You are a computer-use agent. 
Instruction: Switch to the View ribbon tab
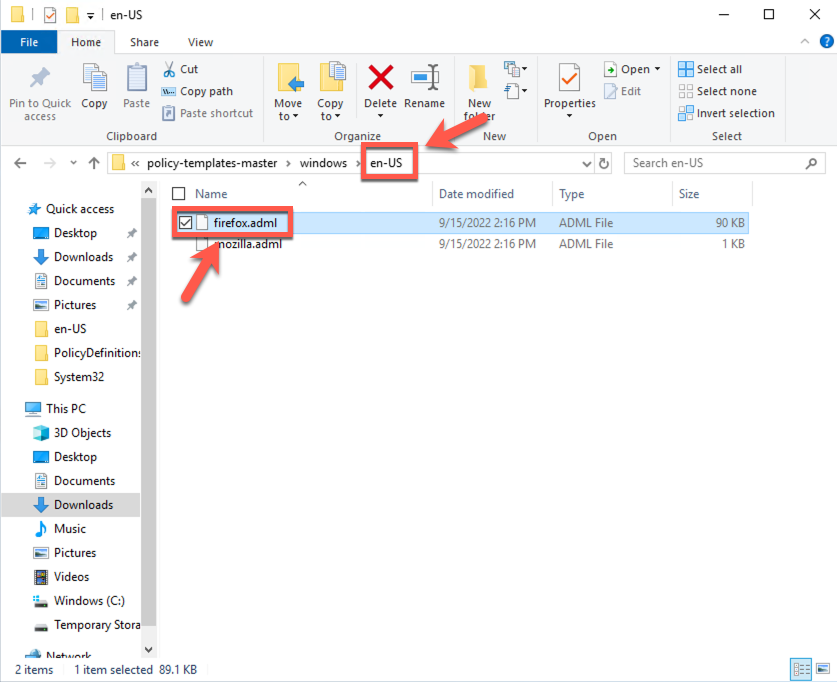pyautogui.click(x=200, y=42)
